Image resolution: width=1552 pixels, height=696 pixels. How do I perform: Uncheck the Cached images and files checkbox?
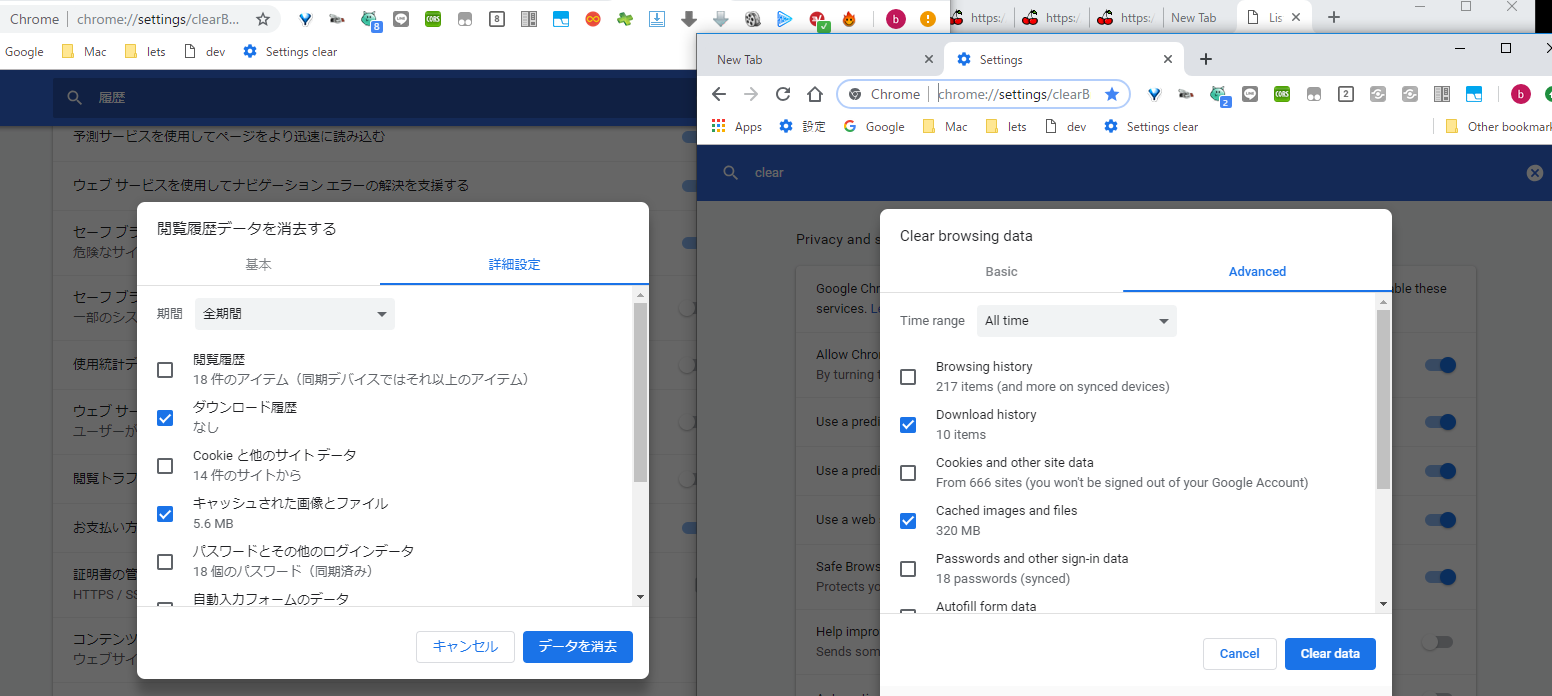click(x=908, y=521)
